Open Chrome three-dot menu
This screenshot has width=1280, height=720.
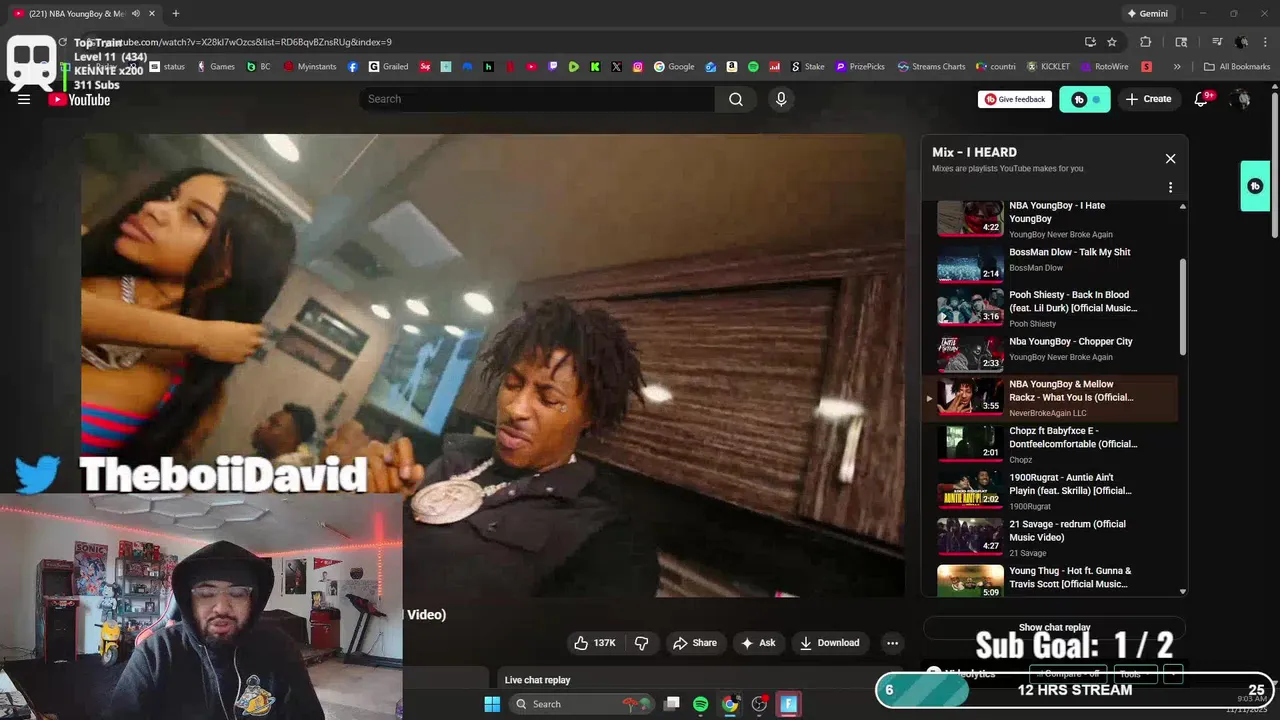[1265, 42]
